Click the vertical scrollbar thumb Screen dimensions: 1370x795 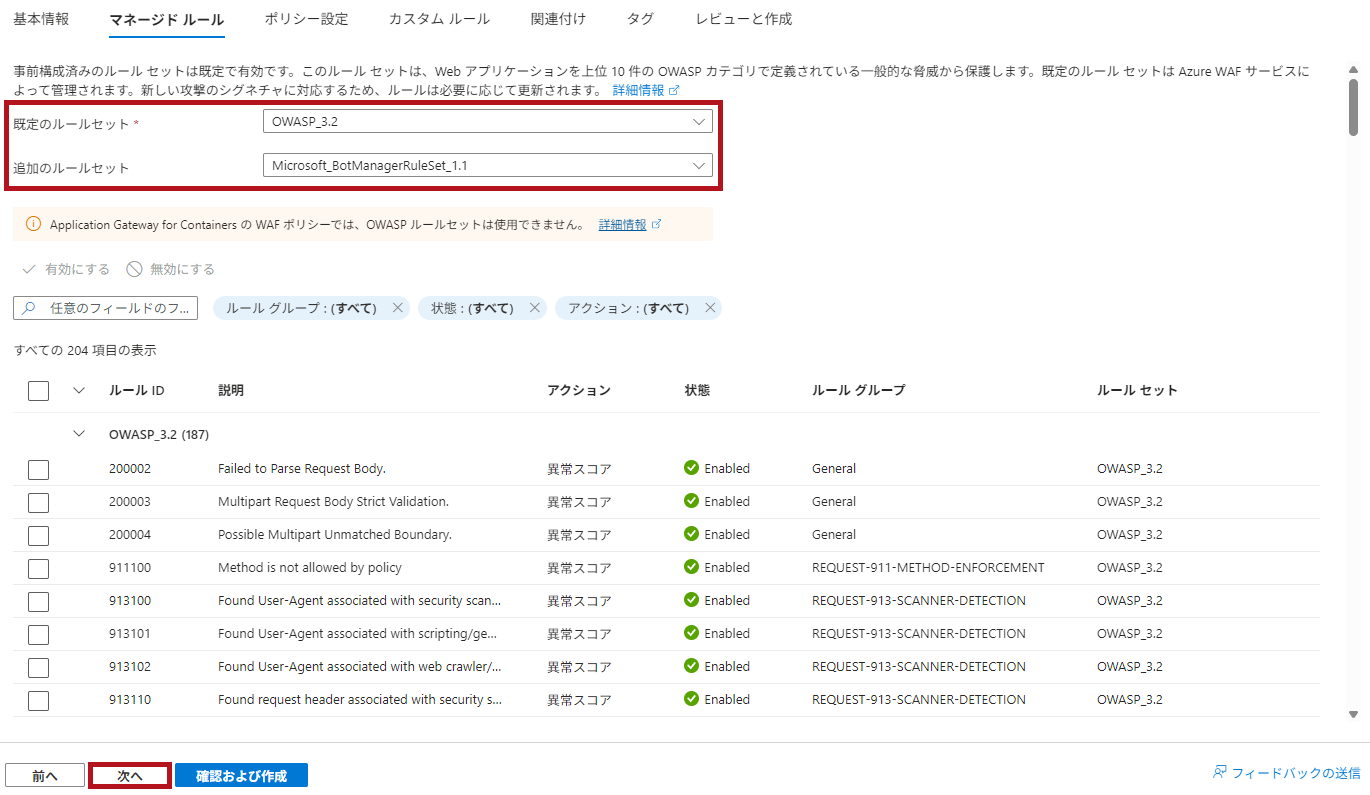pyautogui.click(x=1353, y=110)
